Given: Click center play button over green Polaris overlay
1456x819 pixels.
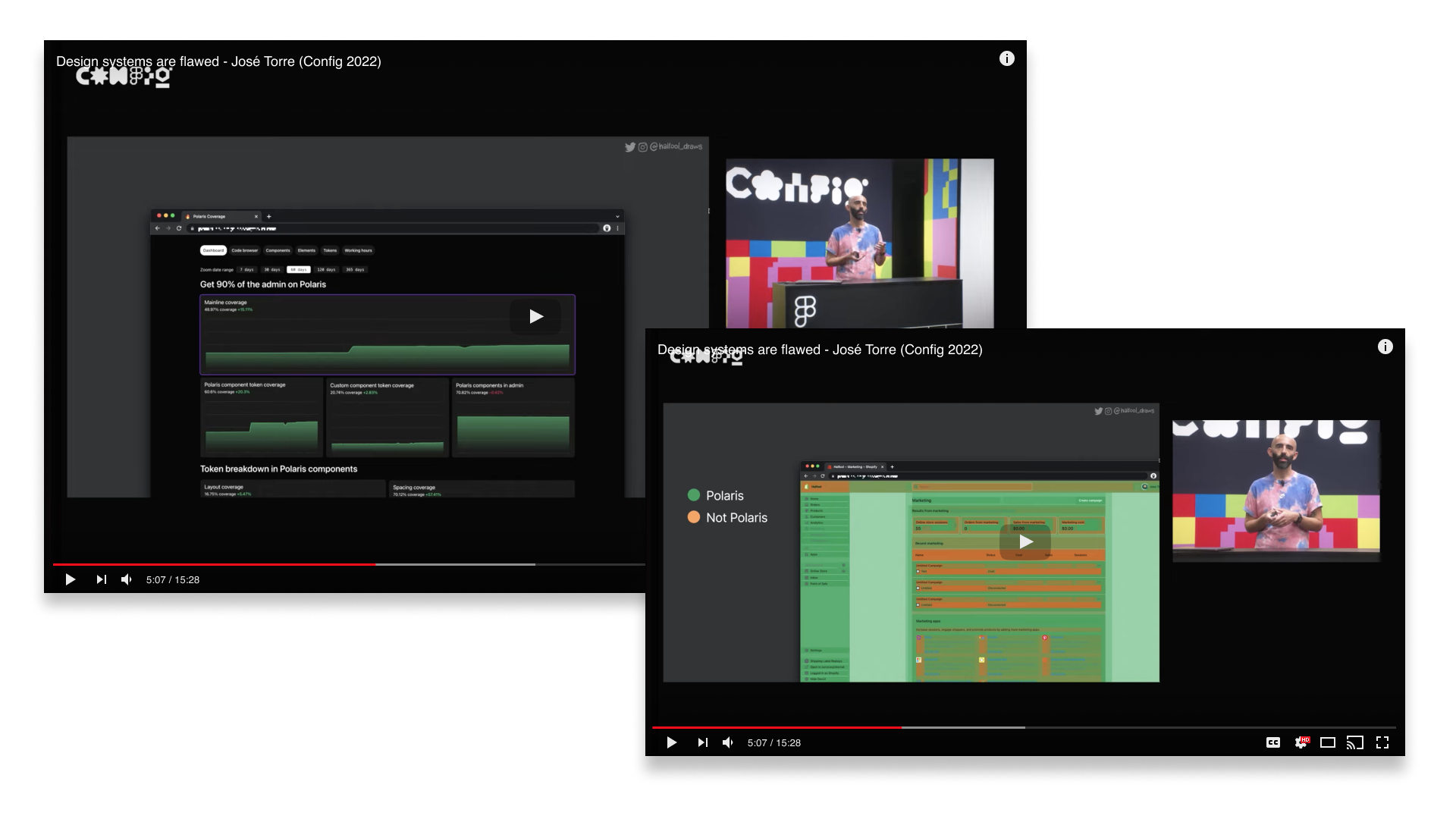Looking at the screenshot, I should click(1025, 541).
